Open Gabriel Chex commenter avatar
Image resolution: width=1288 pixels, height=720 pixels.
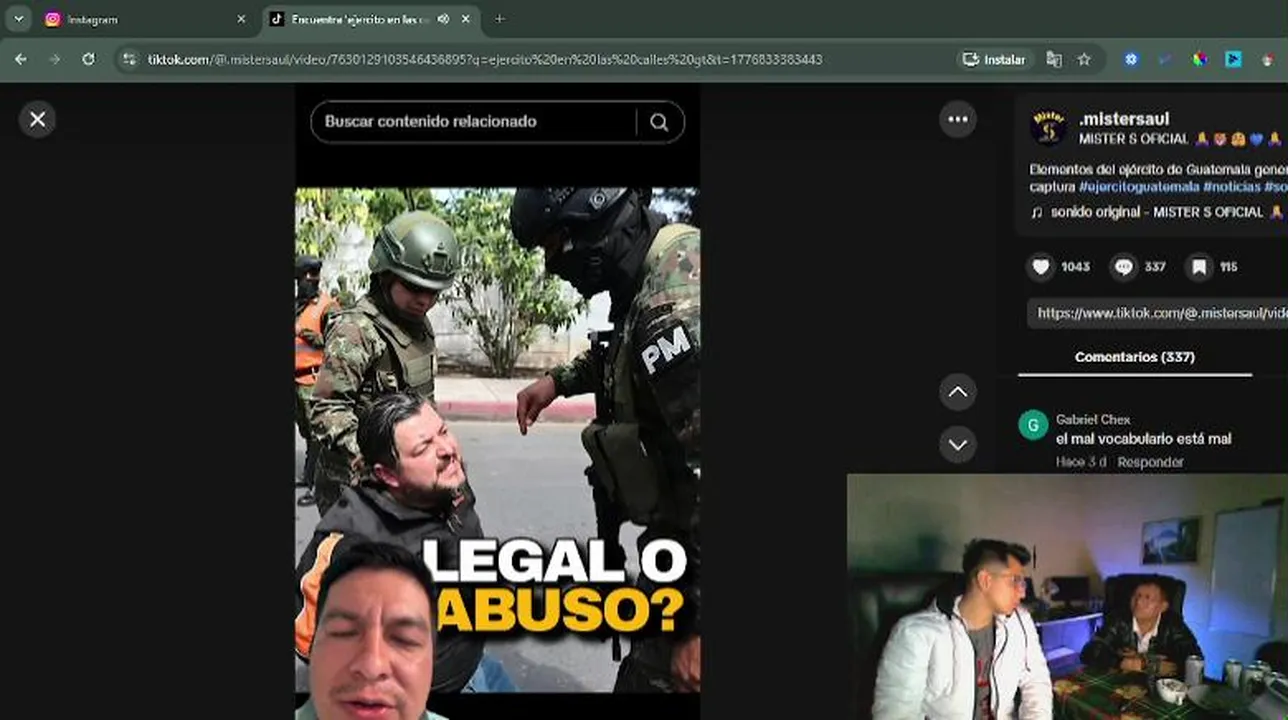(x=1033, y=425)
